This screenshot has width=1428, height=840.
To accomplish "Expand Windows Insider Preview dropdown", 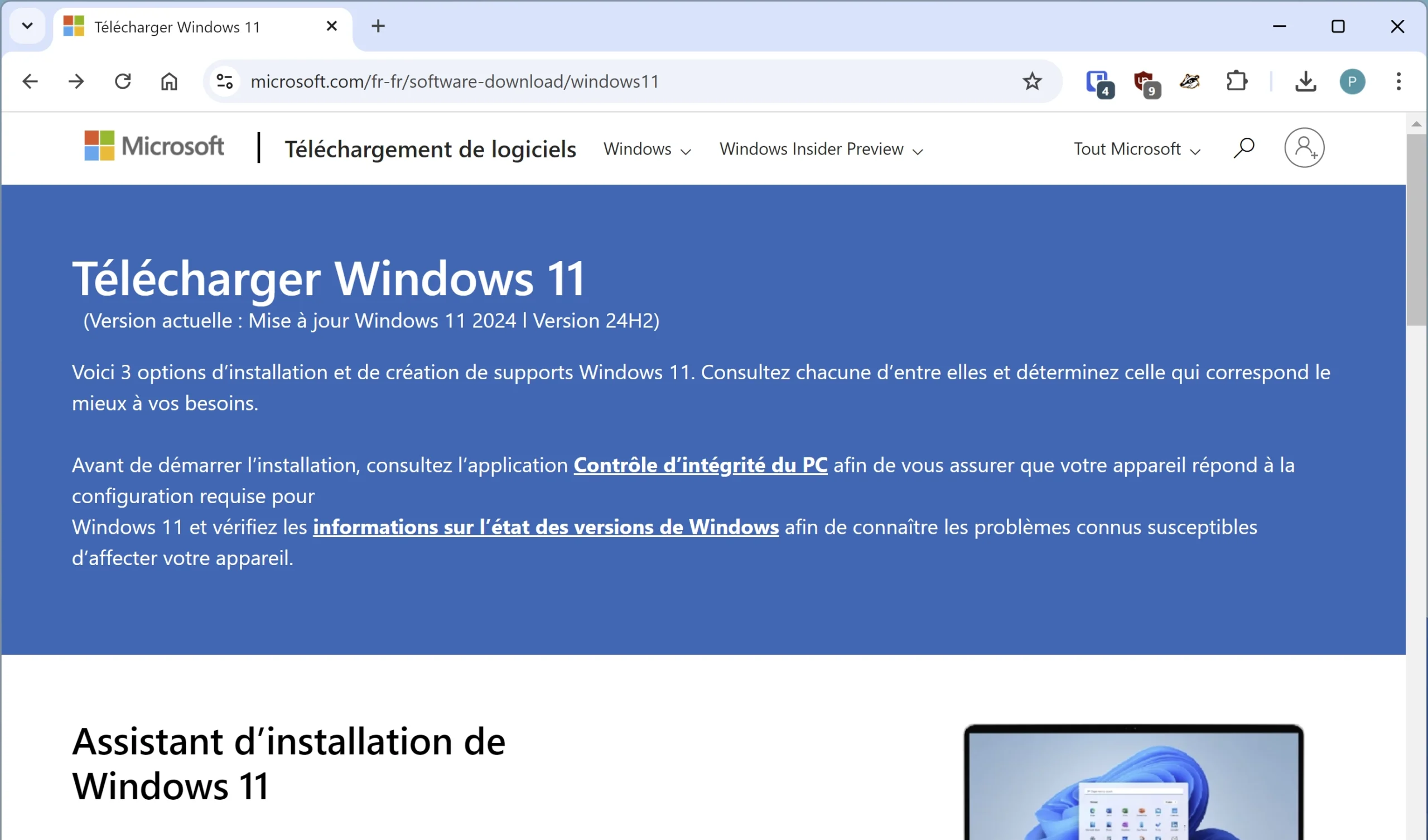I will click(821, 149).
